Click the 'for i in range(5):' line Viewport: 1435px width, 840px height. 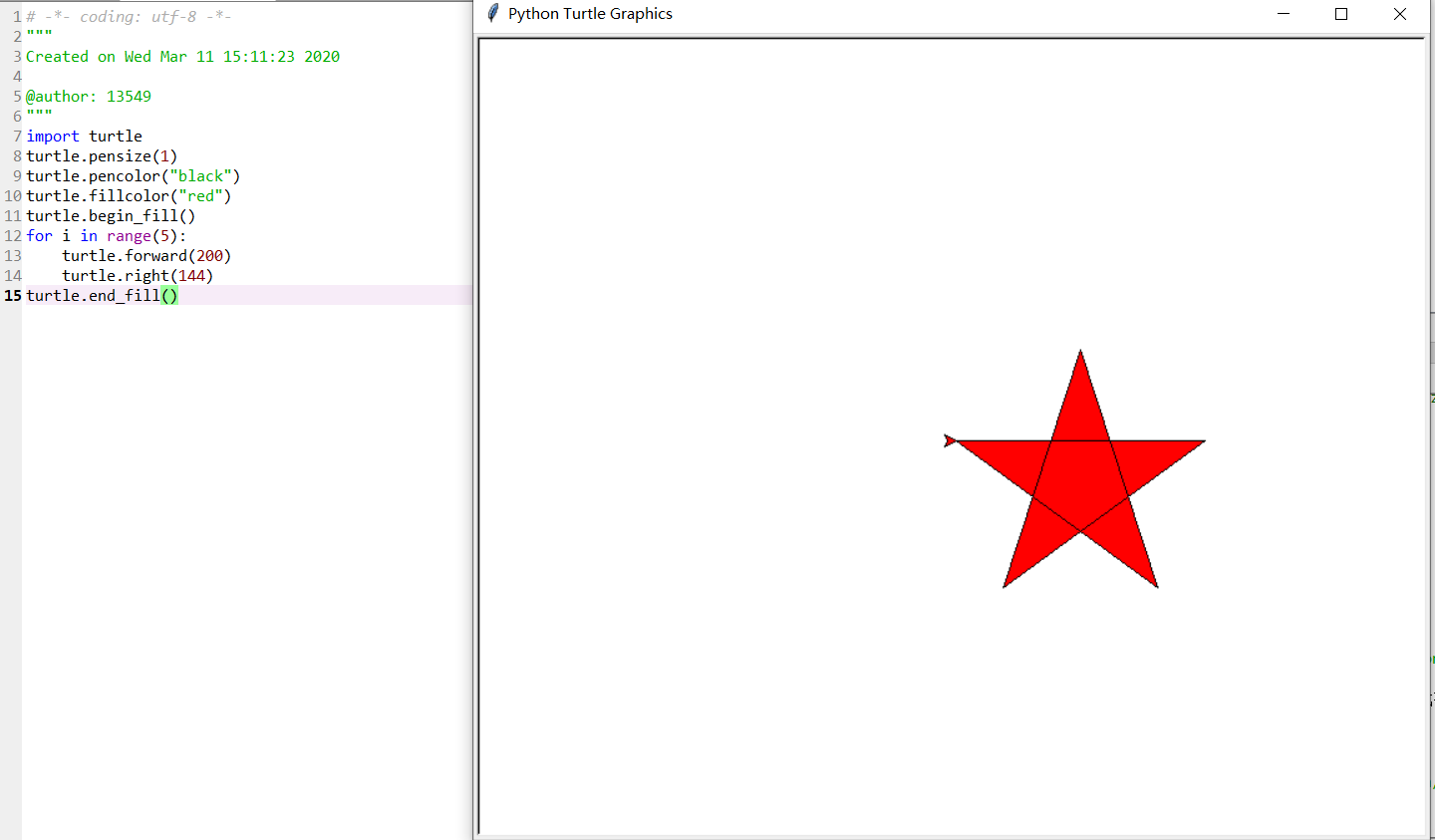tap(107, 236)
